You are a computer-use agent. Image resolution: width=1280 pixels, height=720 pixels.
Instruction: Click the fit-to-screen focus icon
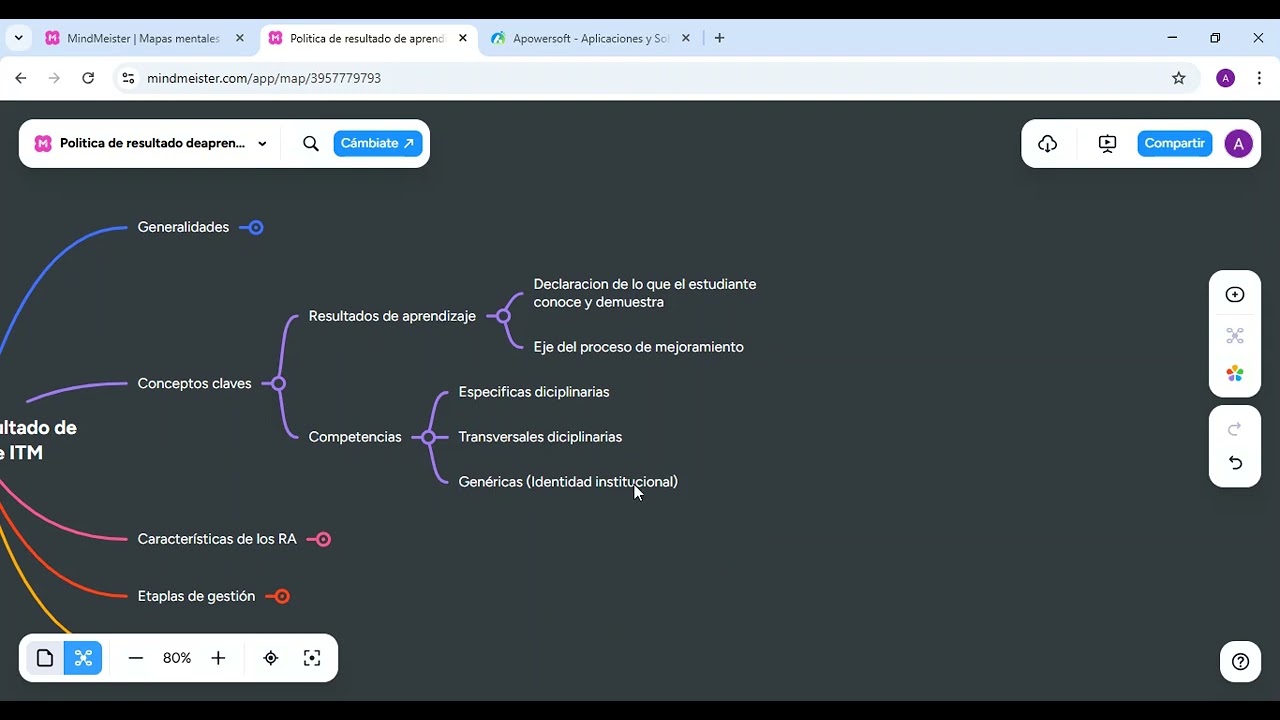[312, 658]
